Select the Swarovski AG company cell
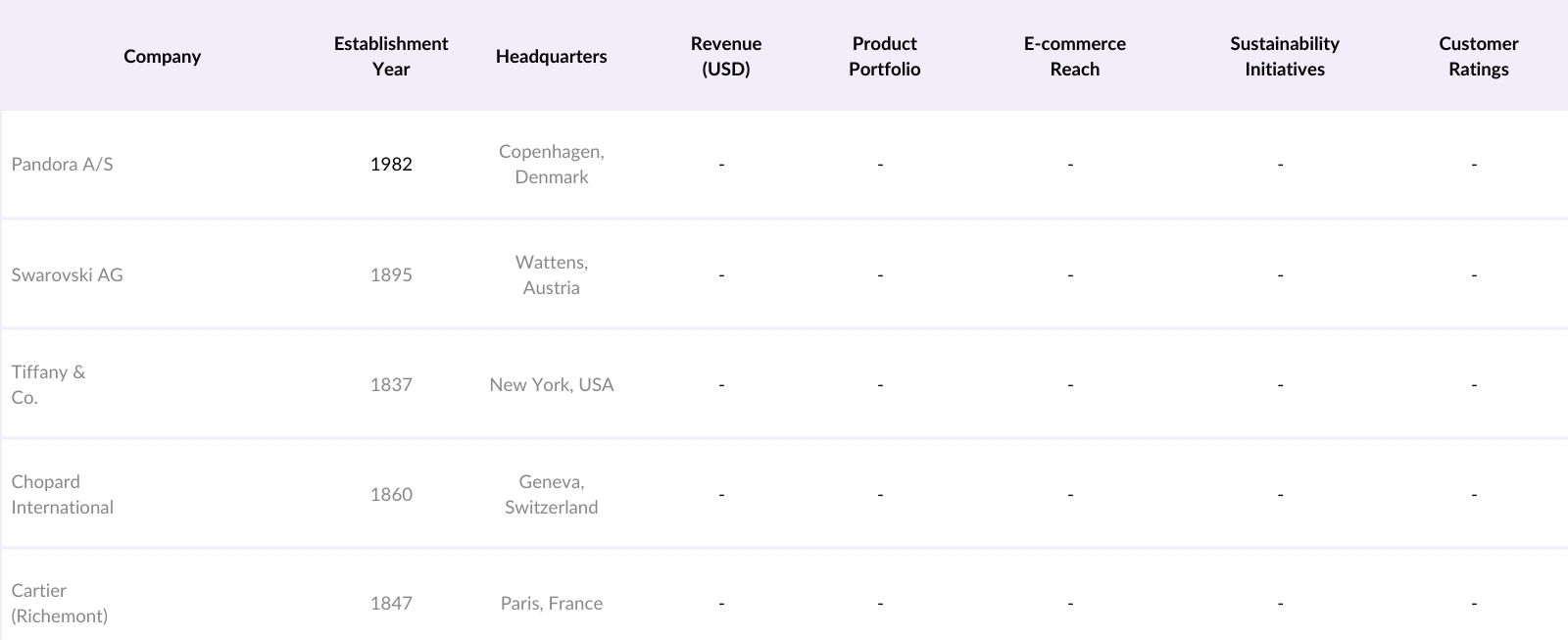1568x640 pixels. pos(68,275)
